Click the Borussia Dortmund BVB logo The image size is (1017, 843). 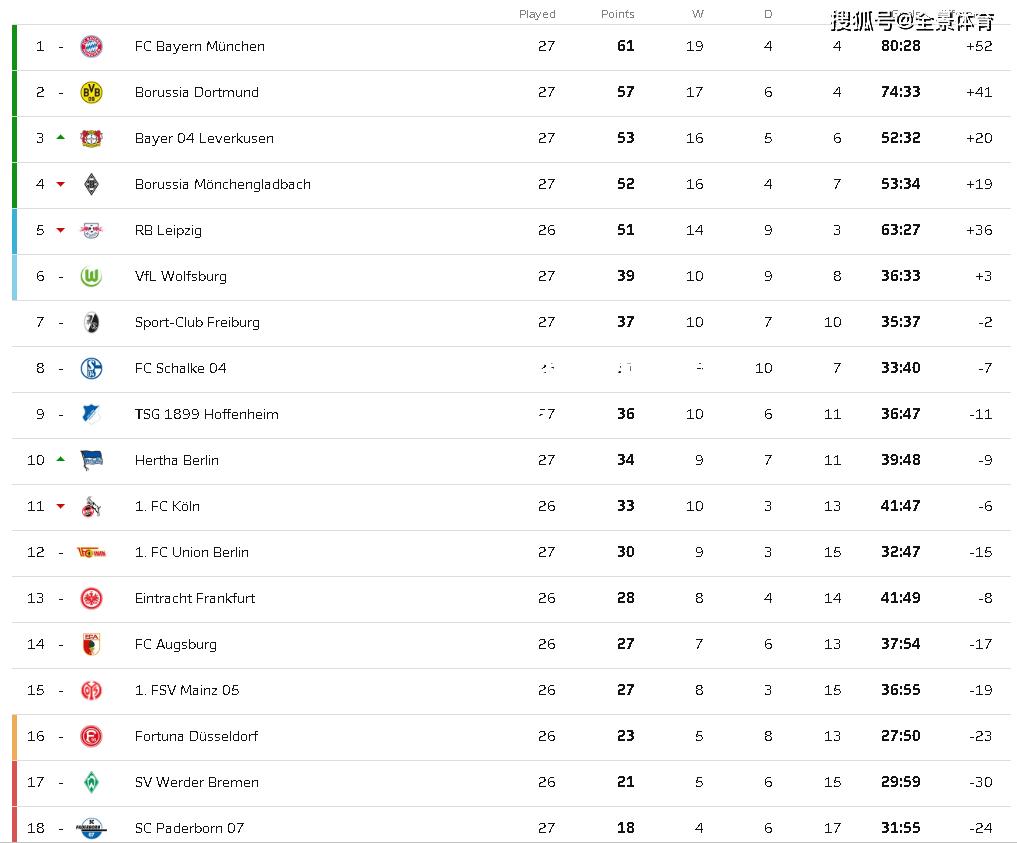click(x=91, y=93)
